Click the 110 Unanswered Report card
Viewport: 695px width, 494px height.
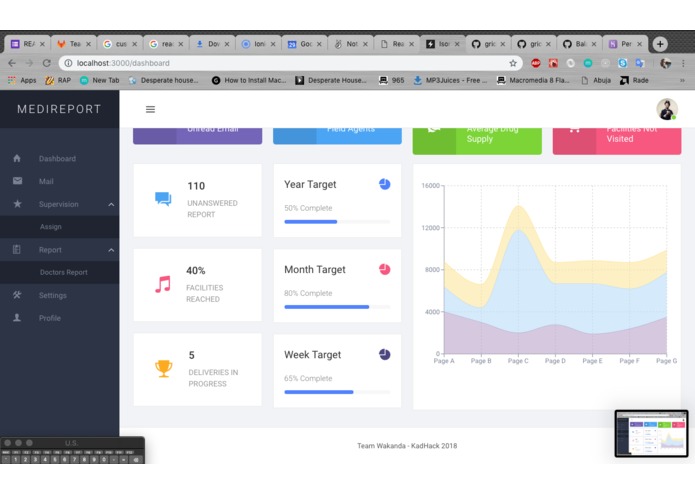click(197, 200)
